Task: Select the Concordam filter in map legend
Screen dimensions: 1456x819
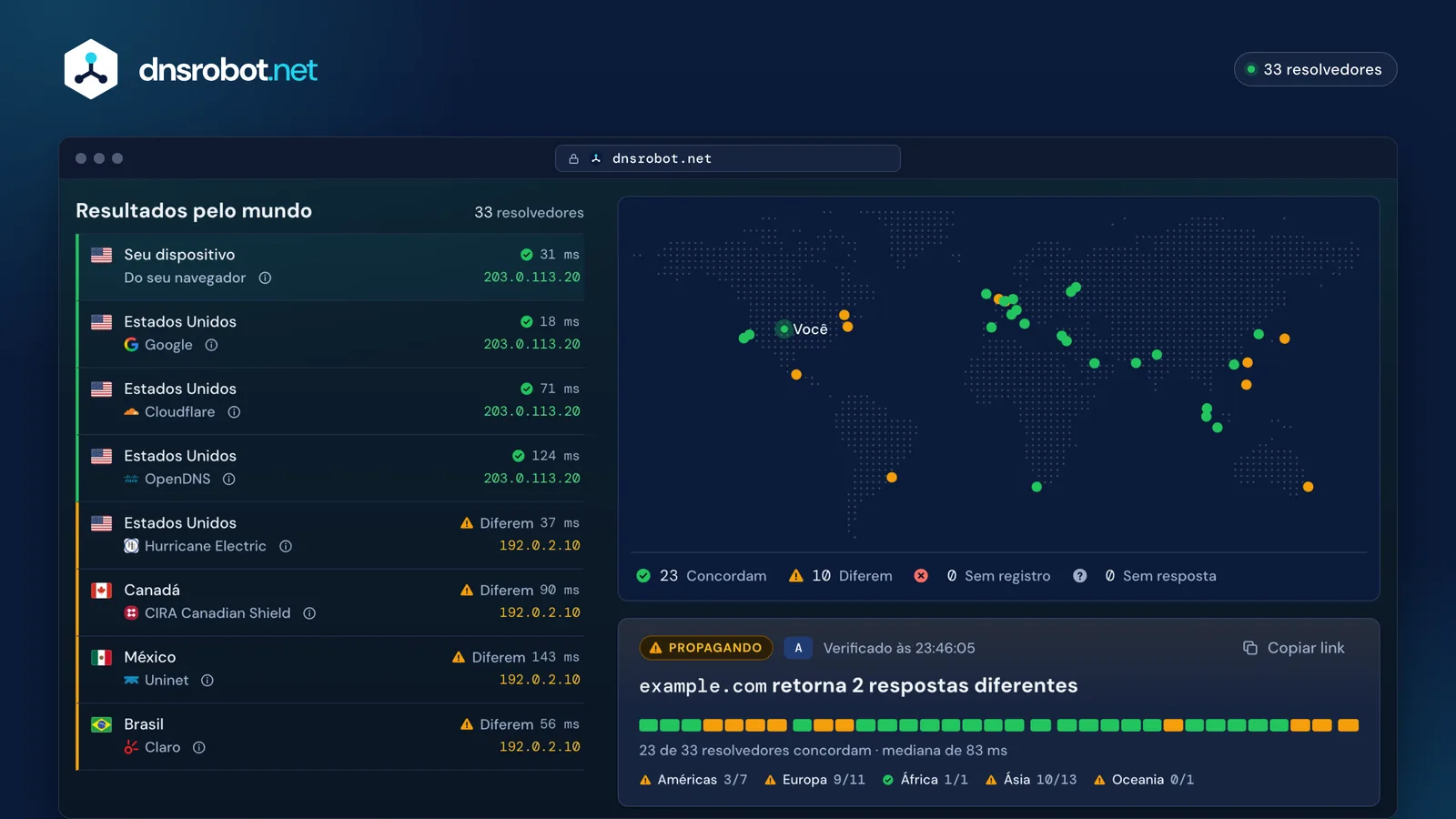Action: (x=701, y=576)
